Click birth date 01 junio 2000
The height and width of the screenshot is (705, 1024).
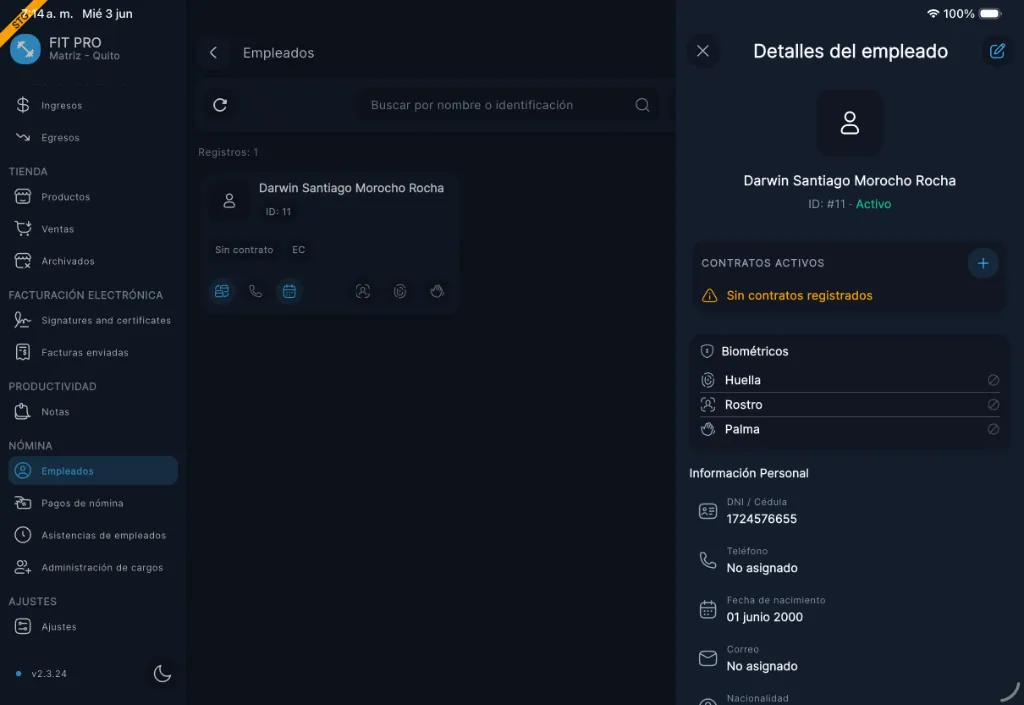pyautogui.click(x=765, y=617)
